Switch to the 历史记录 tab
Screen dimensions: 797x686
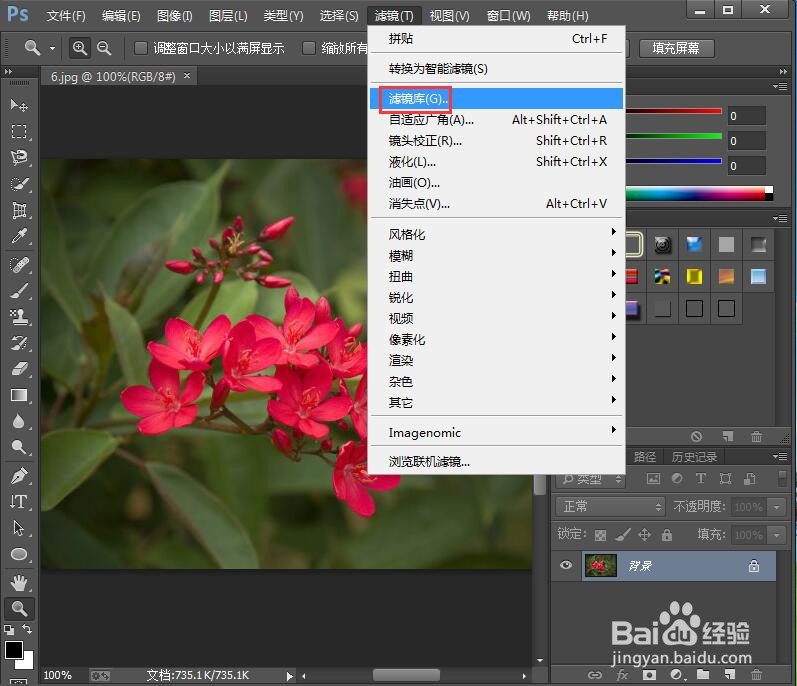694,457
